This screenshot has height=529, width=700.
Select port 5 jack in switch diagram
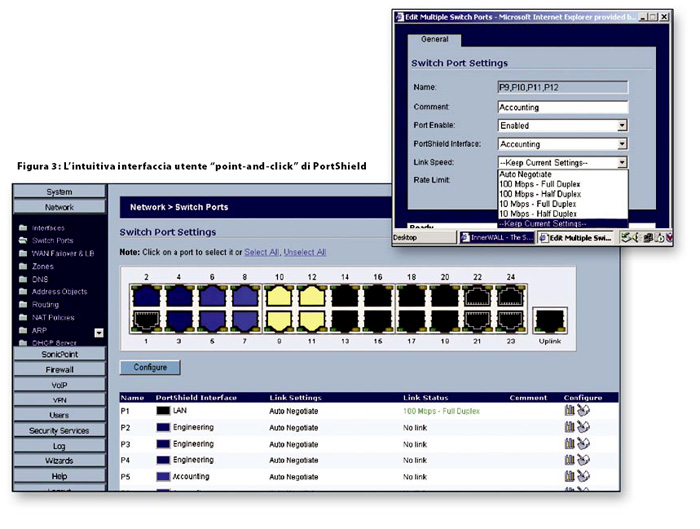pyautogui.click(x=212, y=321)
